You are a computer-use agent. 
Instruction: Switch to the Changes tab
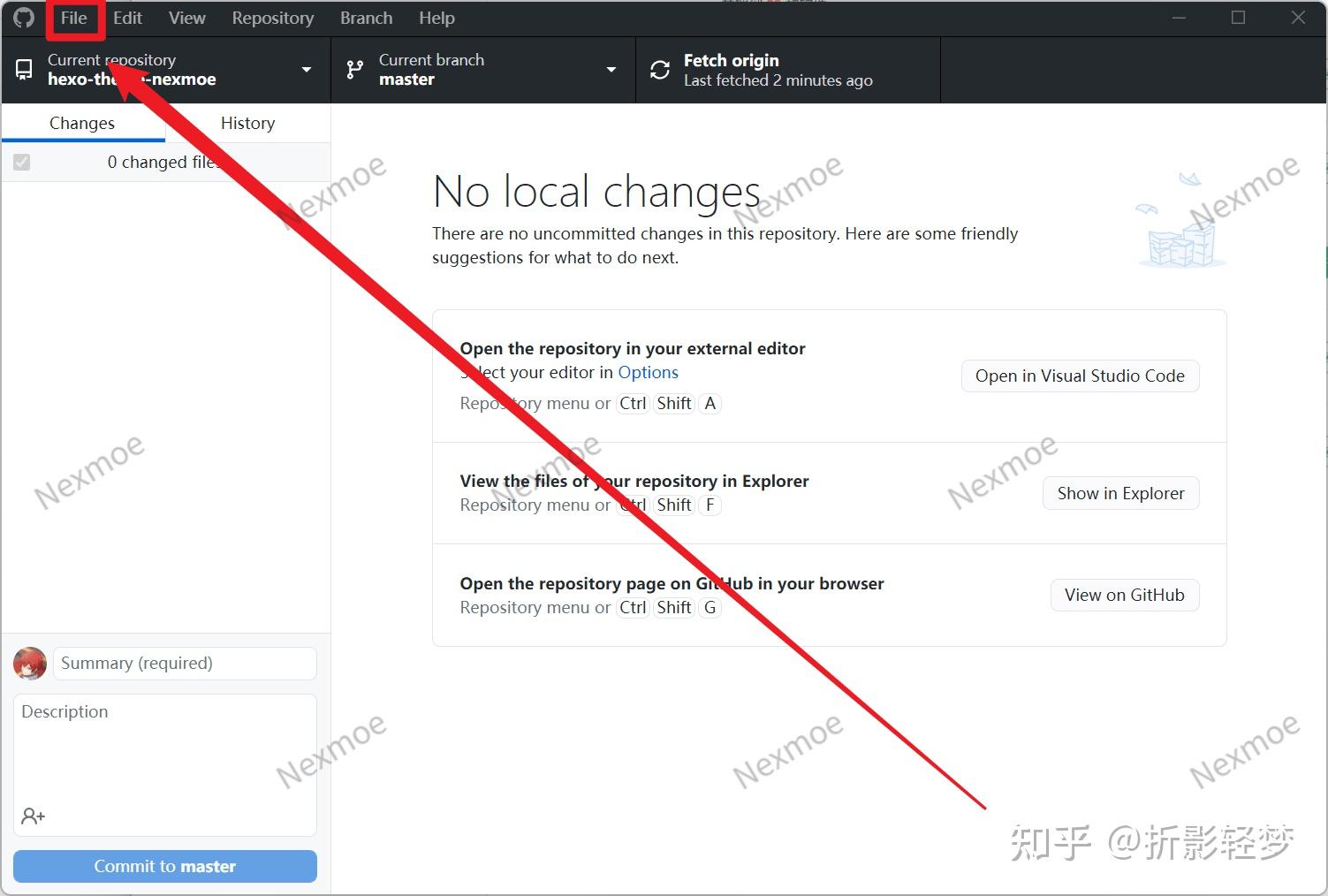(x=83, y=123)
